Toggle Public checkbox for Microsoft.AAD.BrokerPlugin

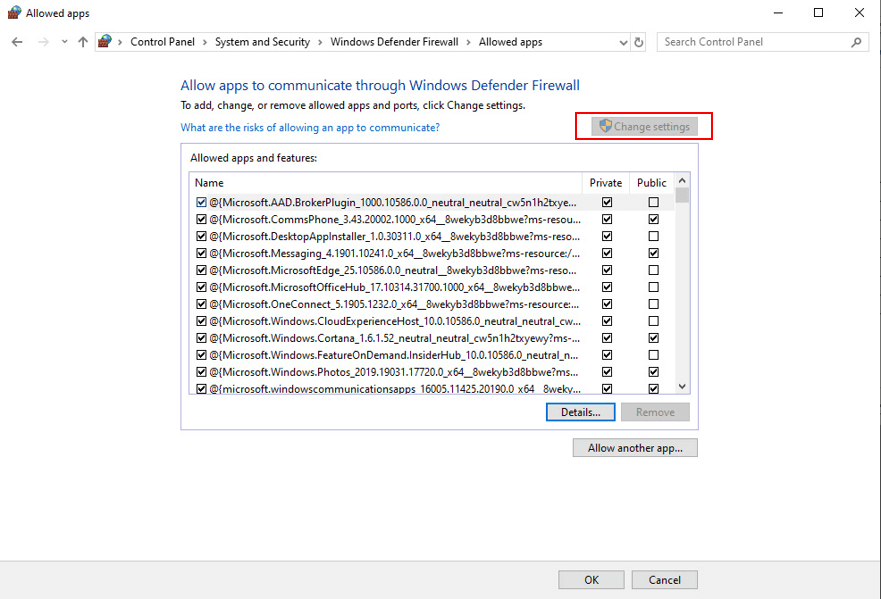coord(653,202)
